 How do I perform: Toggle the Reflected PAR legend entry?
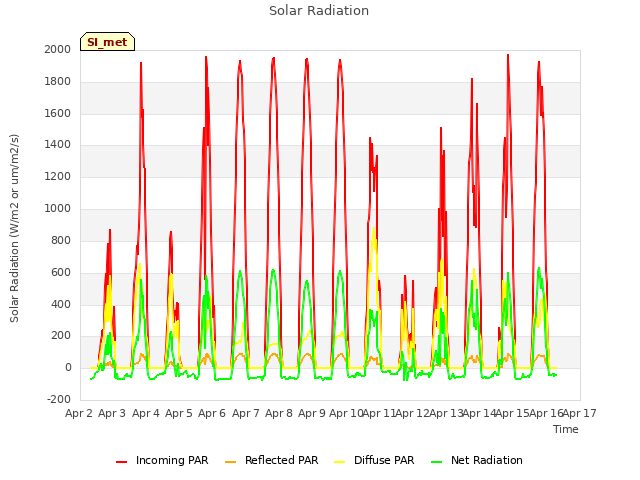tap(271, 460)
